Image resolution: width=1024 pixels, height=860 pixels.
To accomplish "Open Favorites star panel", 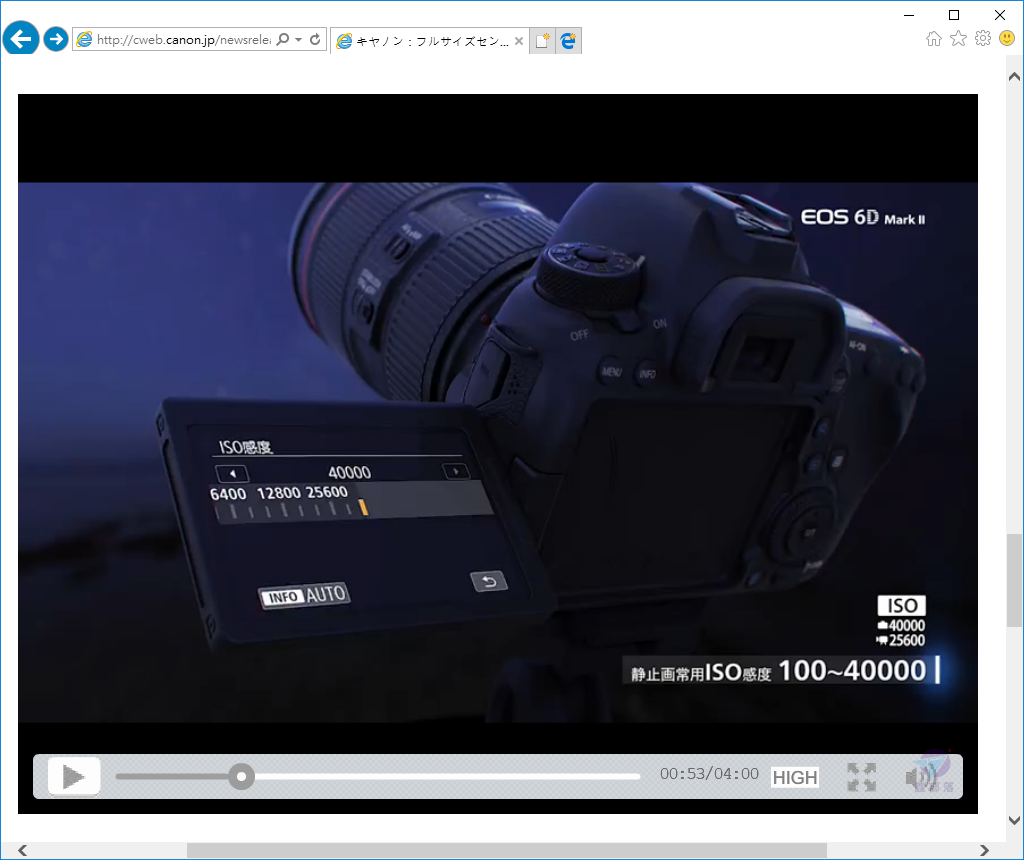I will 958,39.
